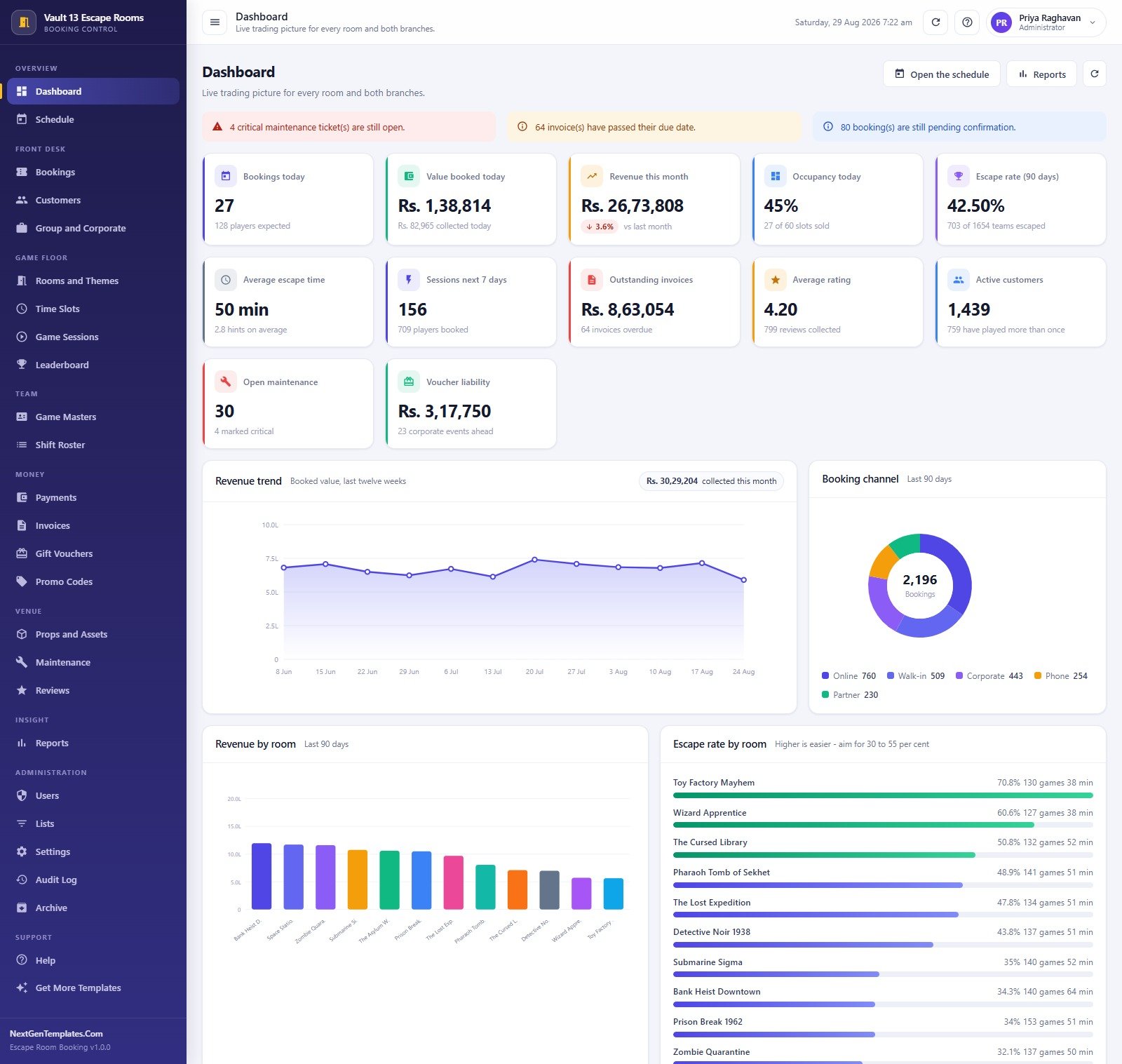Select Group and Corporate menu item
This screenshot has height=1064, width=1122.
tap(93, 228)
